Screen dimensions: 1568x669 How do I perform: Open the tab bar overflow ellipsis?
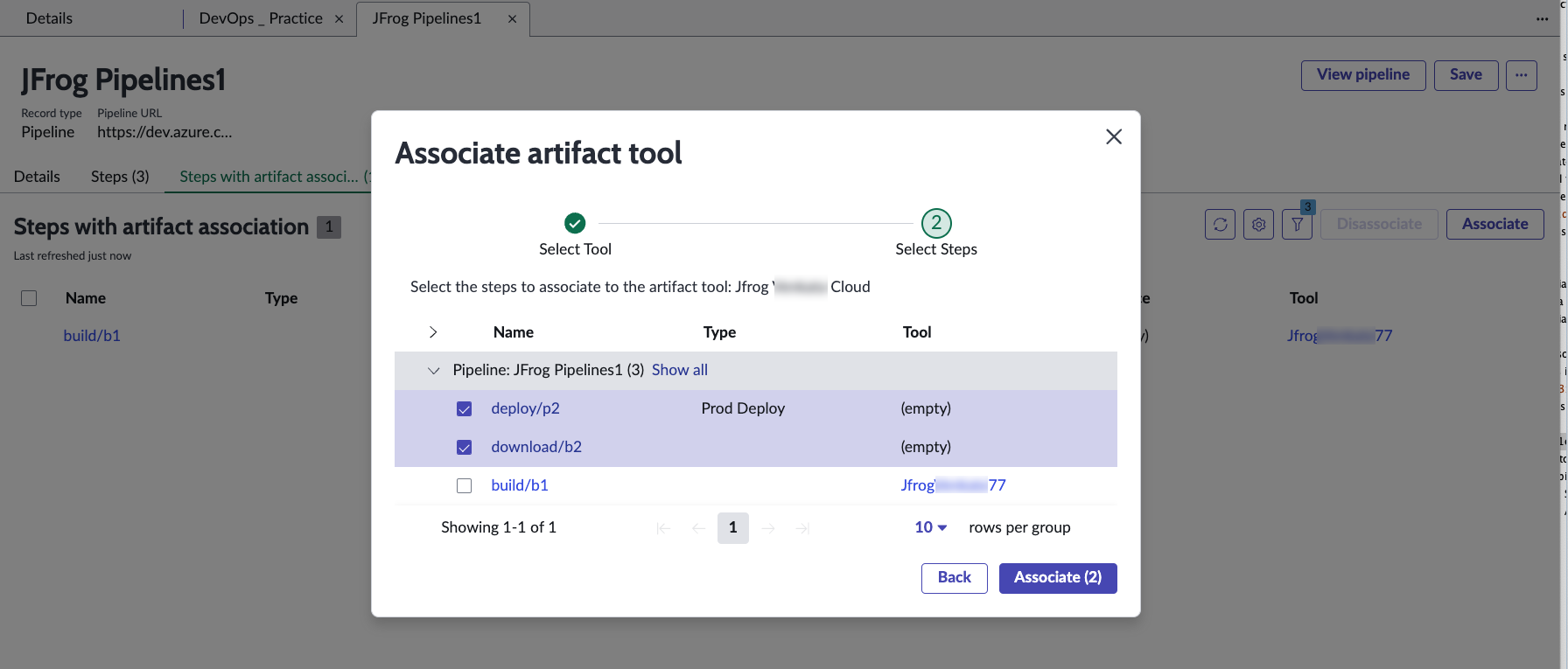coord(1542,18)
